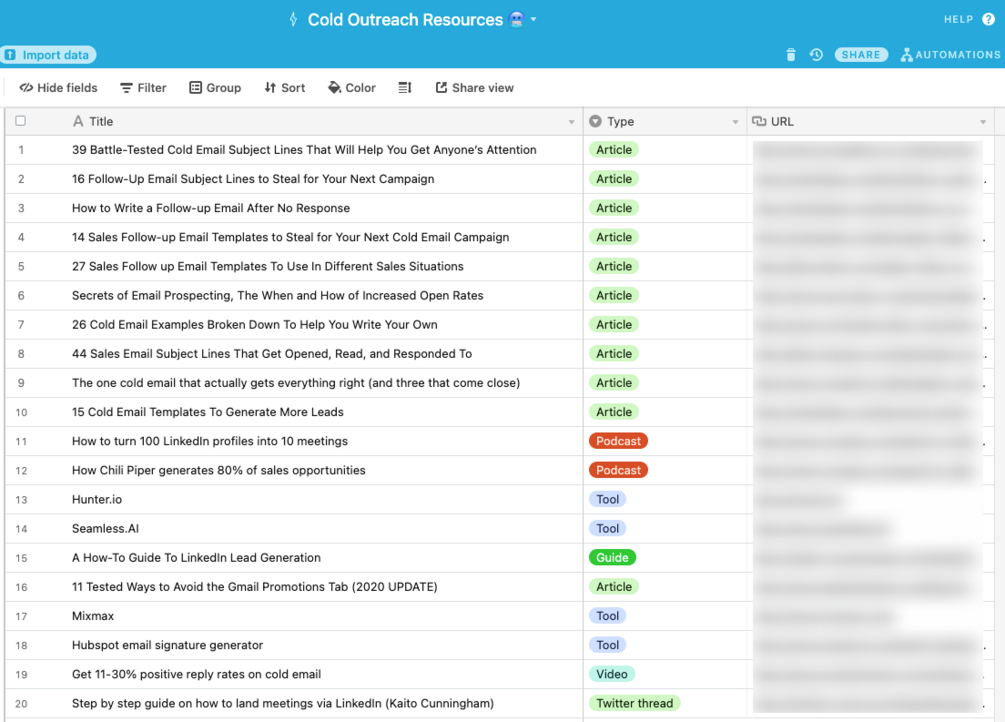Open the URL column dropdown arrow
This screenshot has height=722, width=1005.
pyautogui.click(x=983, y=122)
